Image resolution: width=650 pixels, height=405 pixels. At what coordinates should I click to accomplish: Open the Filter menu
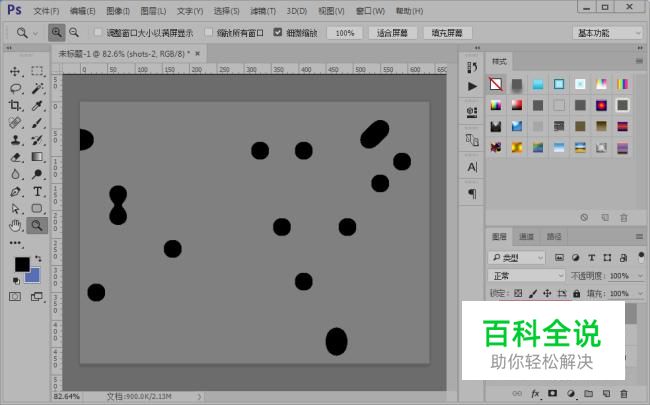point(263,11)
